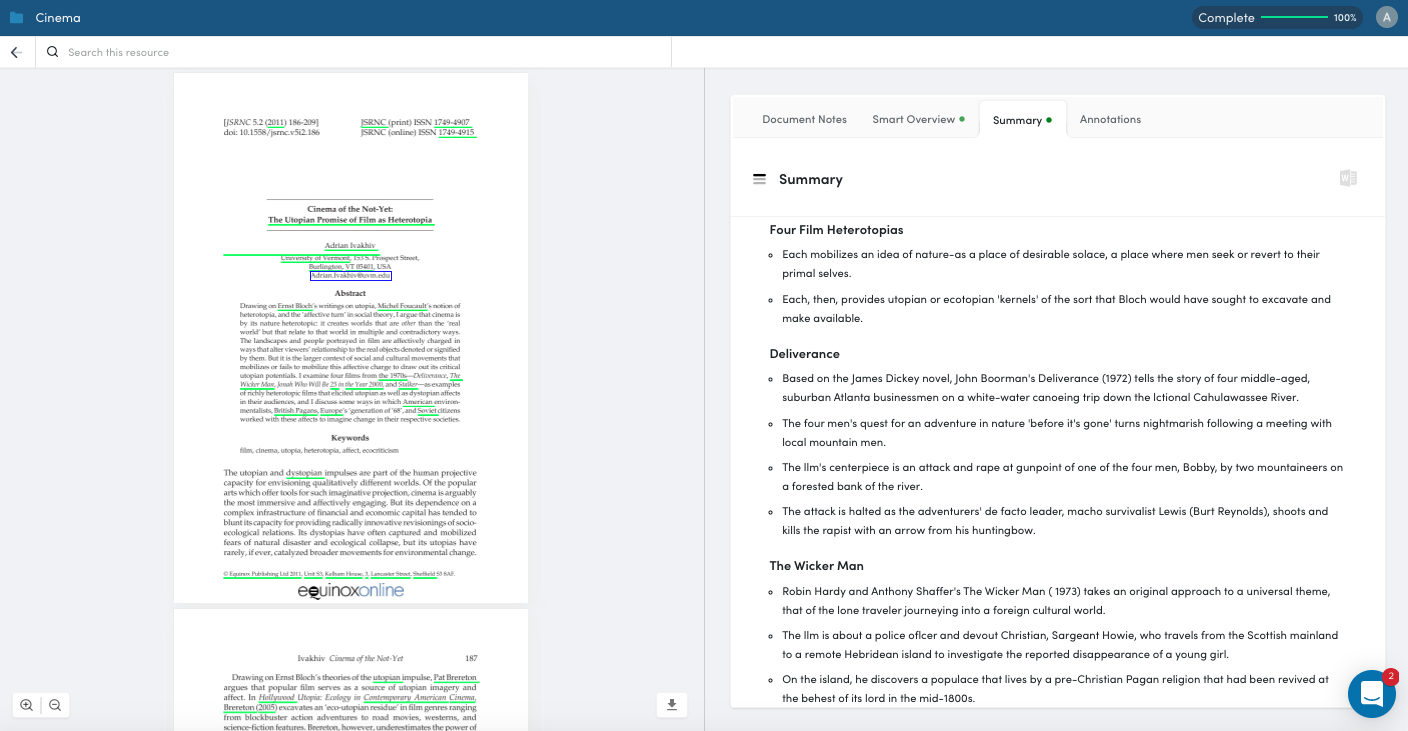Click the search magnifier icon
This screenshot has width=1408, height=731.
53,52
